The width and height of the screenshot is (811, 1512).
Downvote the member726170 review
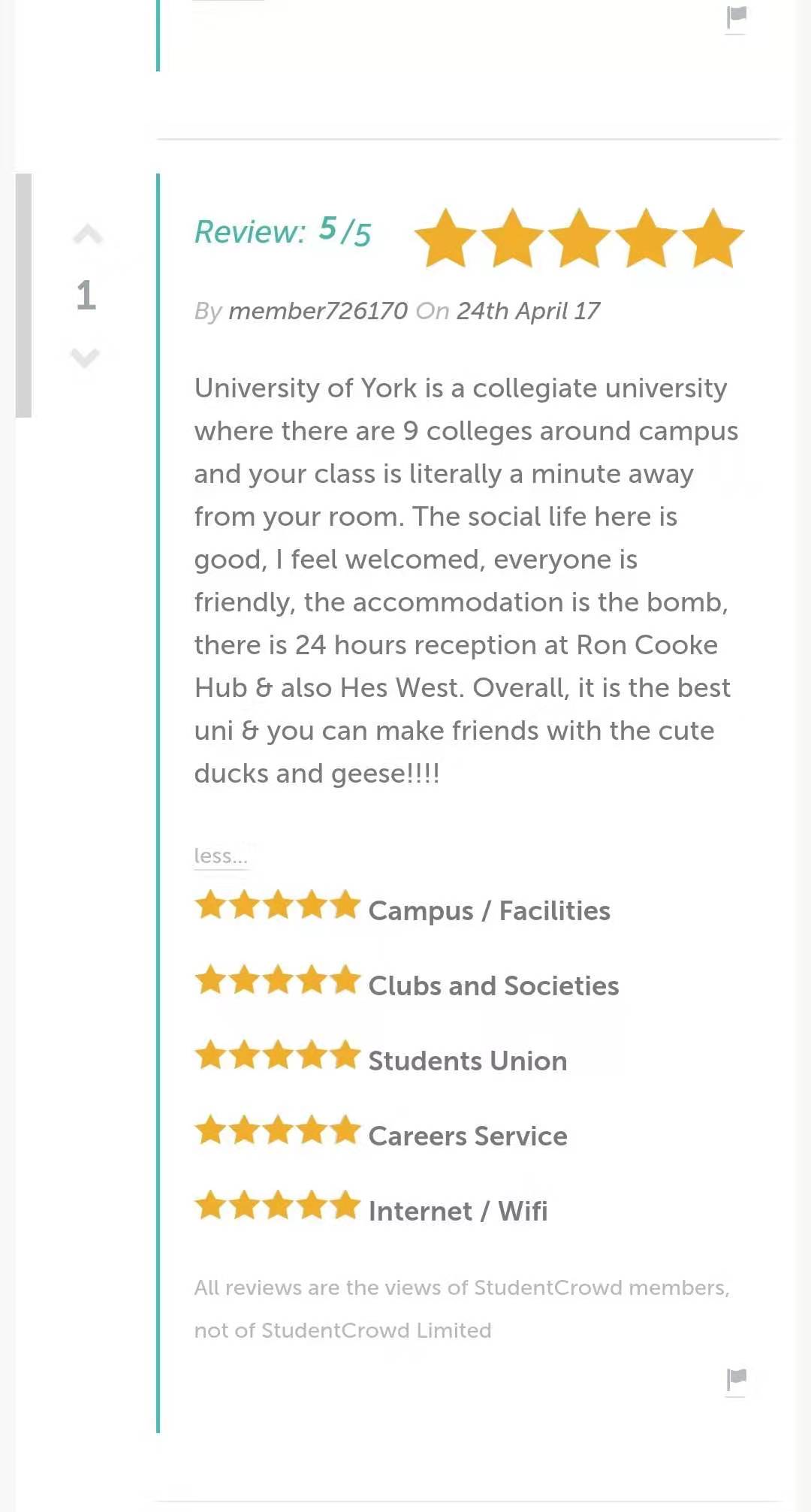(x=85, y=358)
